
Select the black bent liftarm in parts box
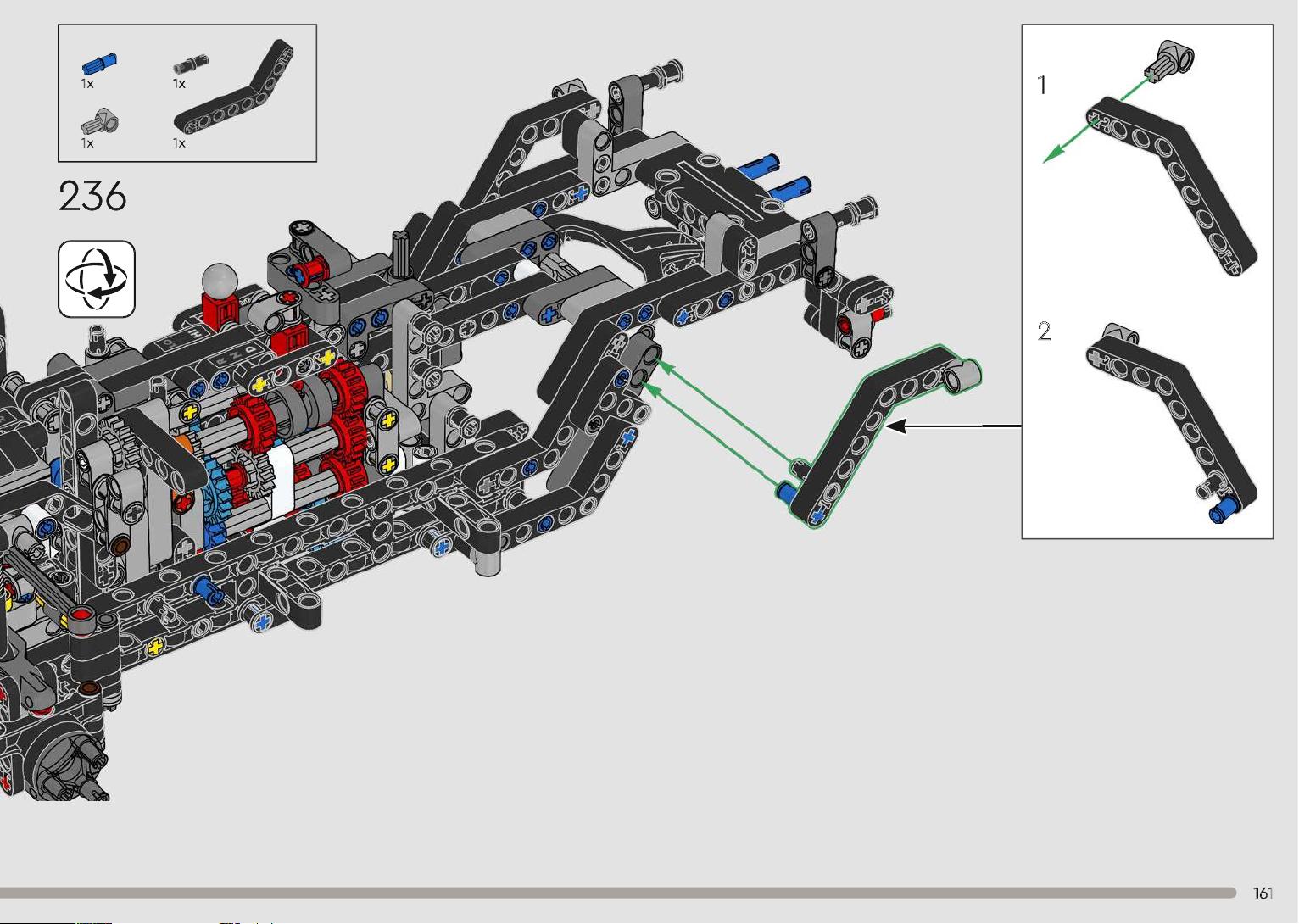[234, 88]
